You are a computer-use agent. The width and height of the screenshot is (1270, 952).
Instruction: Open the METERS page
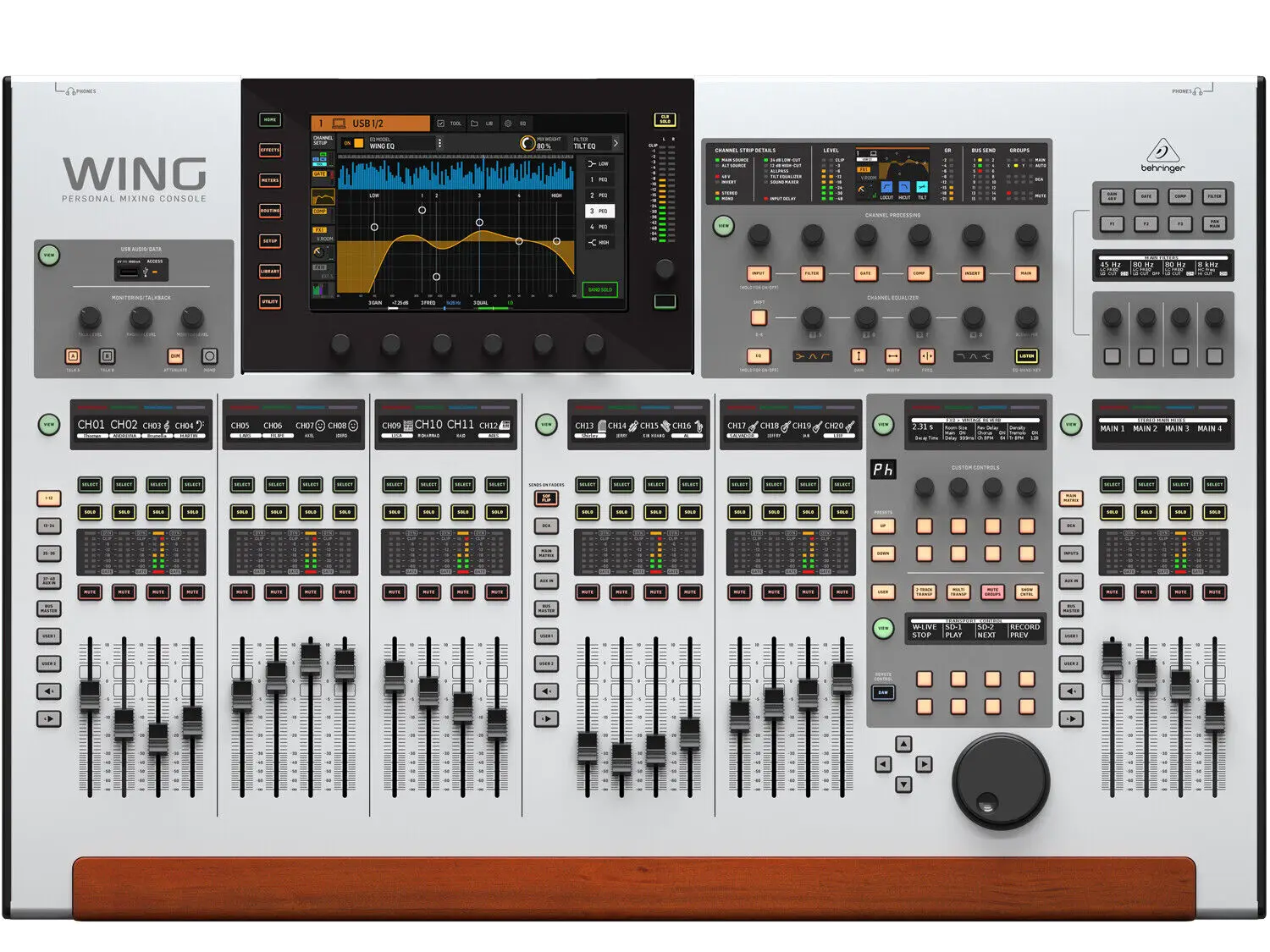[270, 180]
